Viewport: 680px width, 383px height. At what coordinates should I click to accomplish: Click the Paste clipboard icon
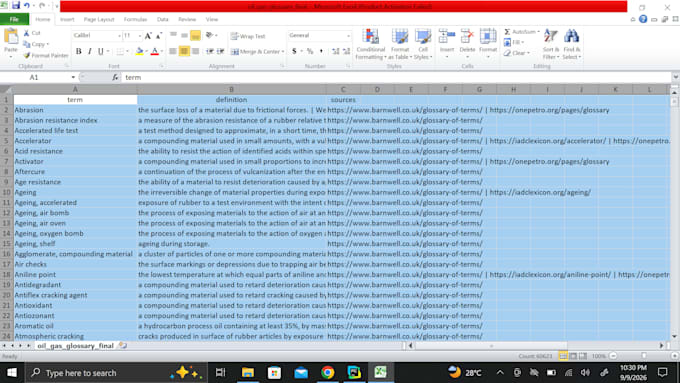point(11,37)
